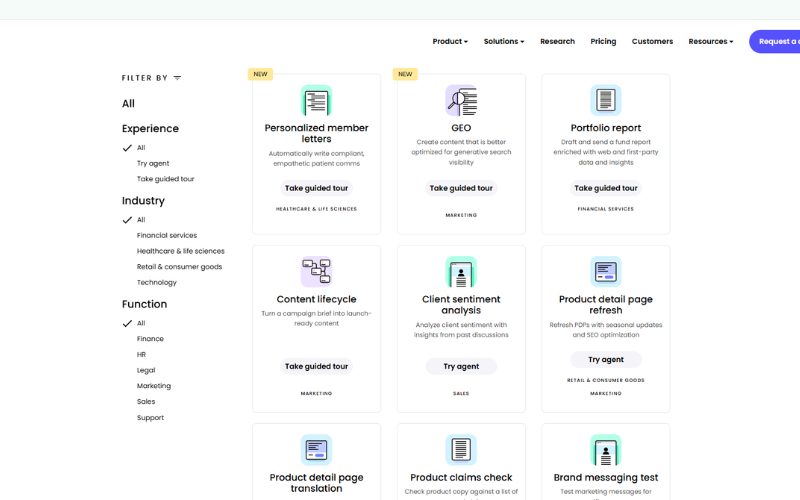The image size is (800, 500).
Task: Select All under Industry filter
Action: (x=141, y=220)
